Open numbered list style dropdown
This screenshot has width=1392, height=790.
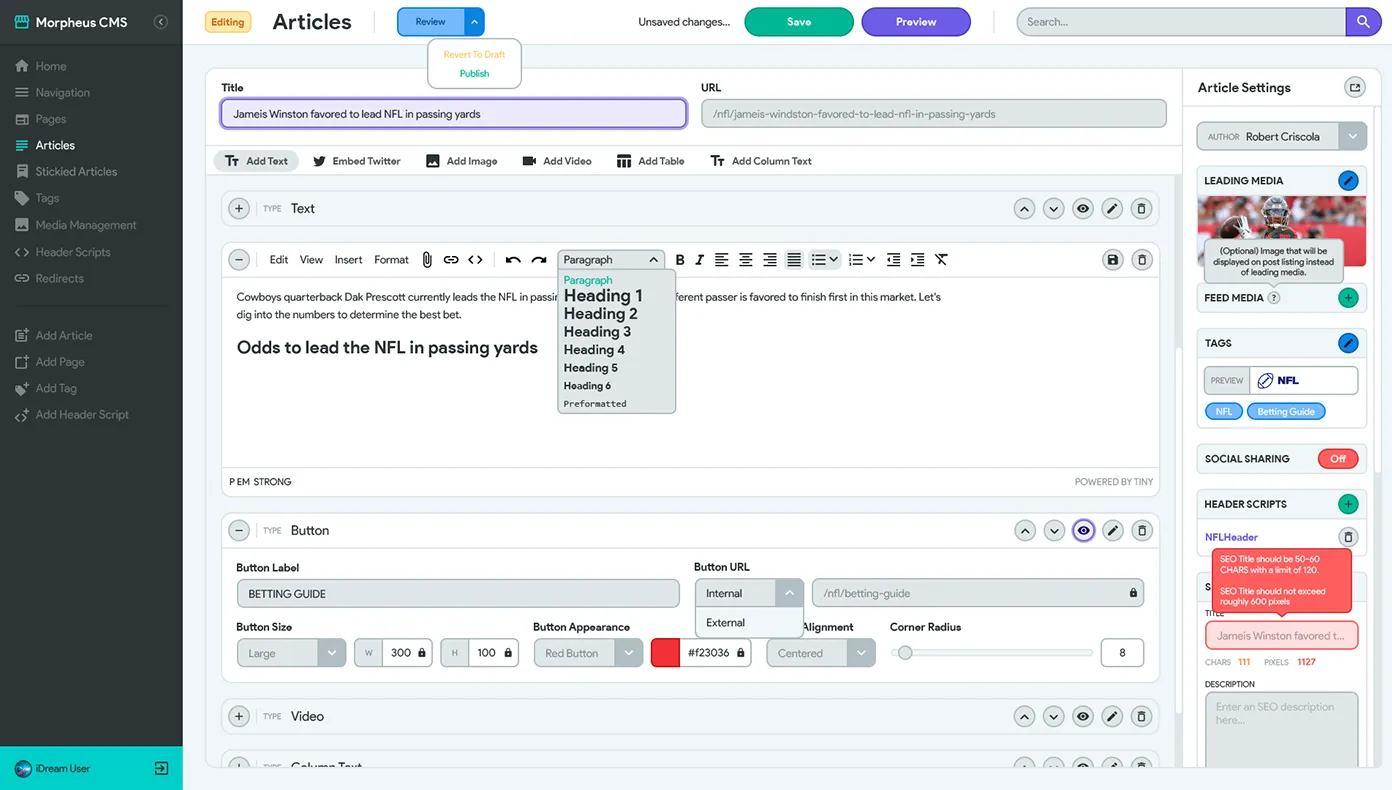[871, 260]
